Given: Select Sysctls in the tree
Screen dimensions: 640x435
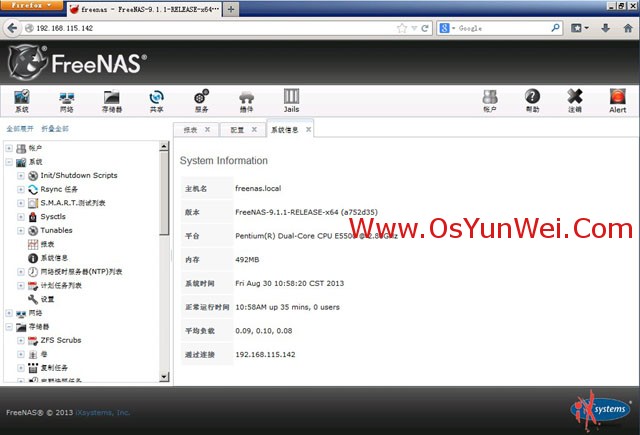Looking at the screenshot, I should [x=53, y=217].
